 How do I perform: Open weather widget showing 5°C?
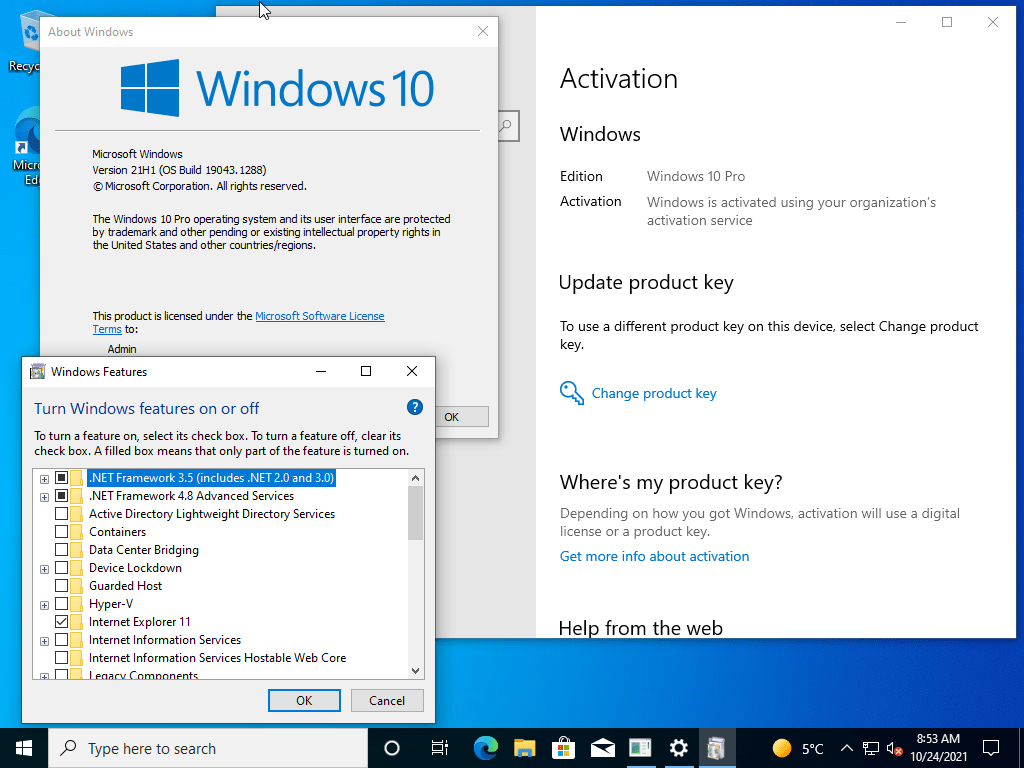click(797, 748)
